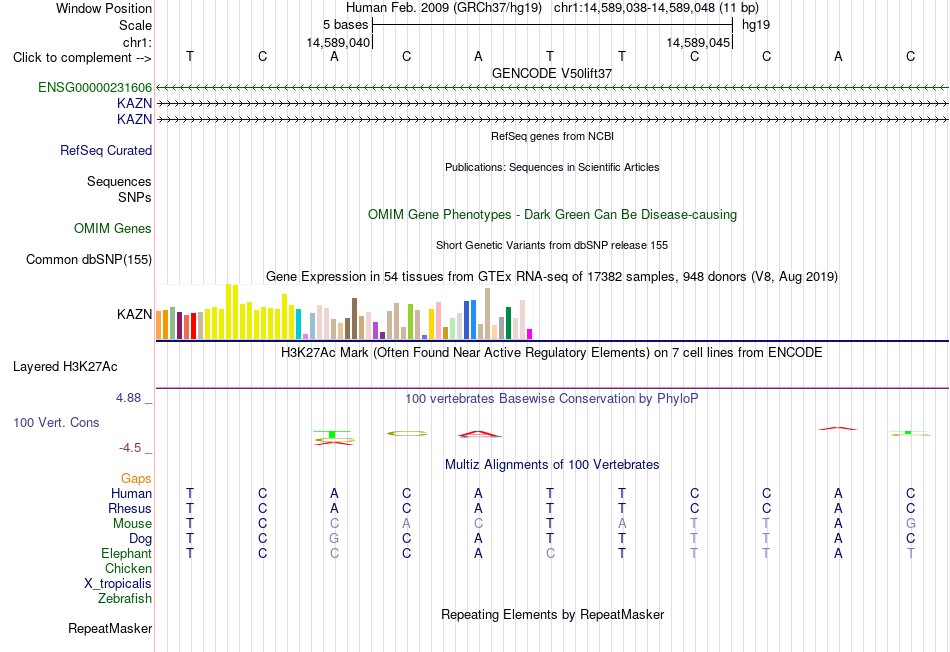The height and width of the screenshot is (652, 950).
Task: Open the 100 Vert. Cons track label
Action: pyautogui.click(x=56, y=422)
